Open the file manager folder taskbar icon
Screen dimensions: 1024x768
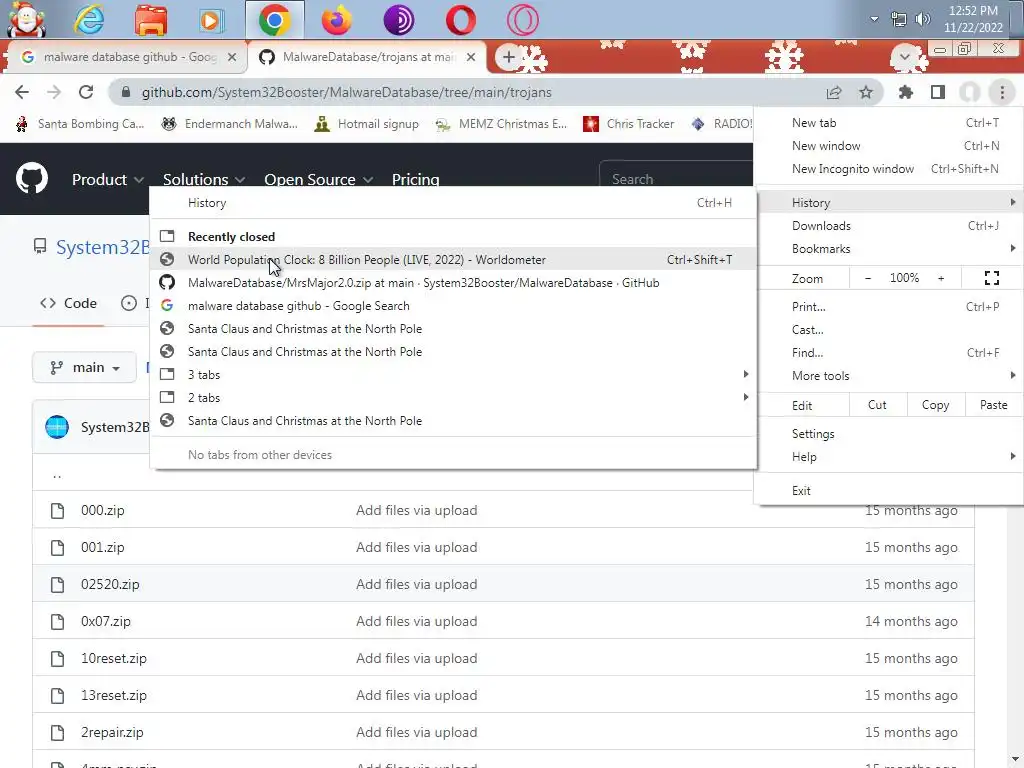pos(151,20)
